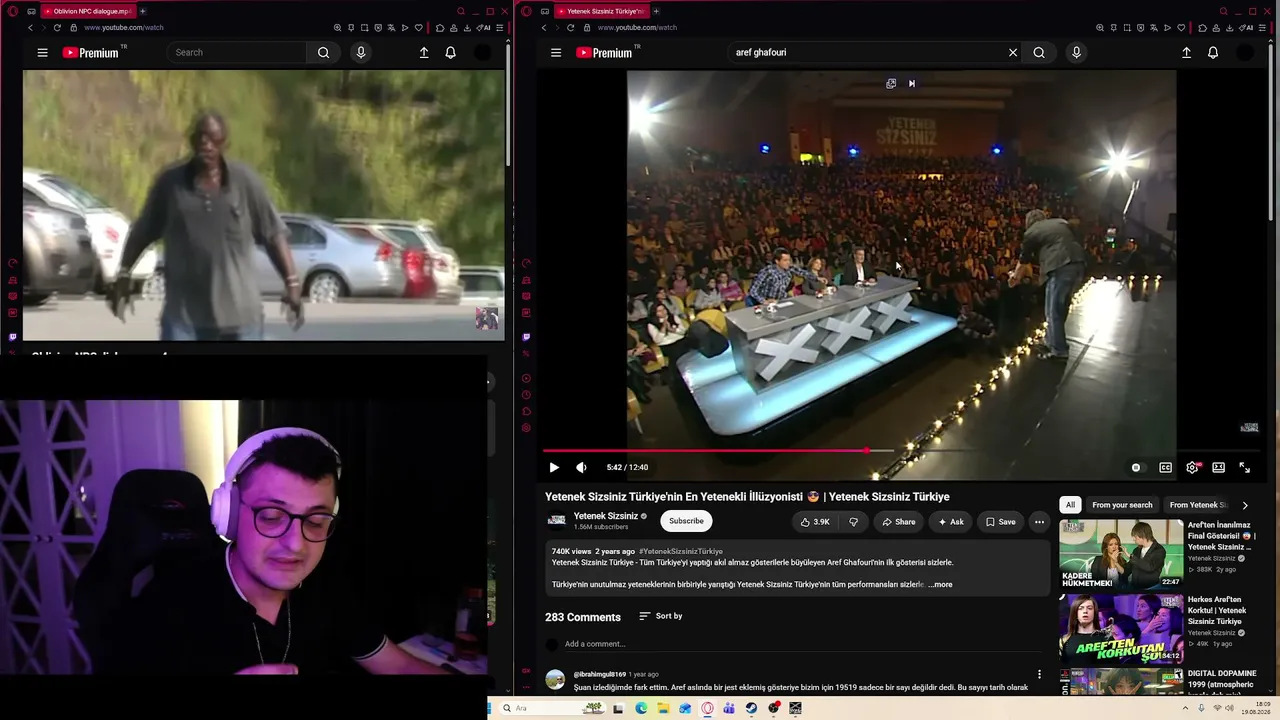Share the Yetenek Sizsiniz video
Screen dimensions: 1280x720
point(898,522)
